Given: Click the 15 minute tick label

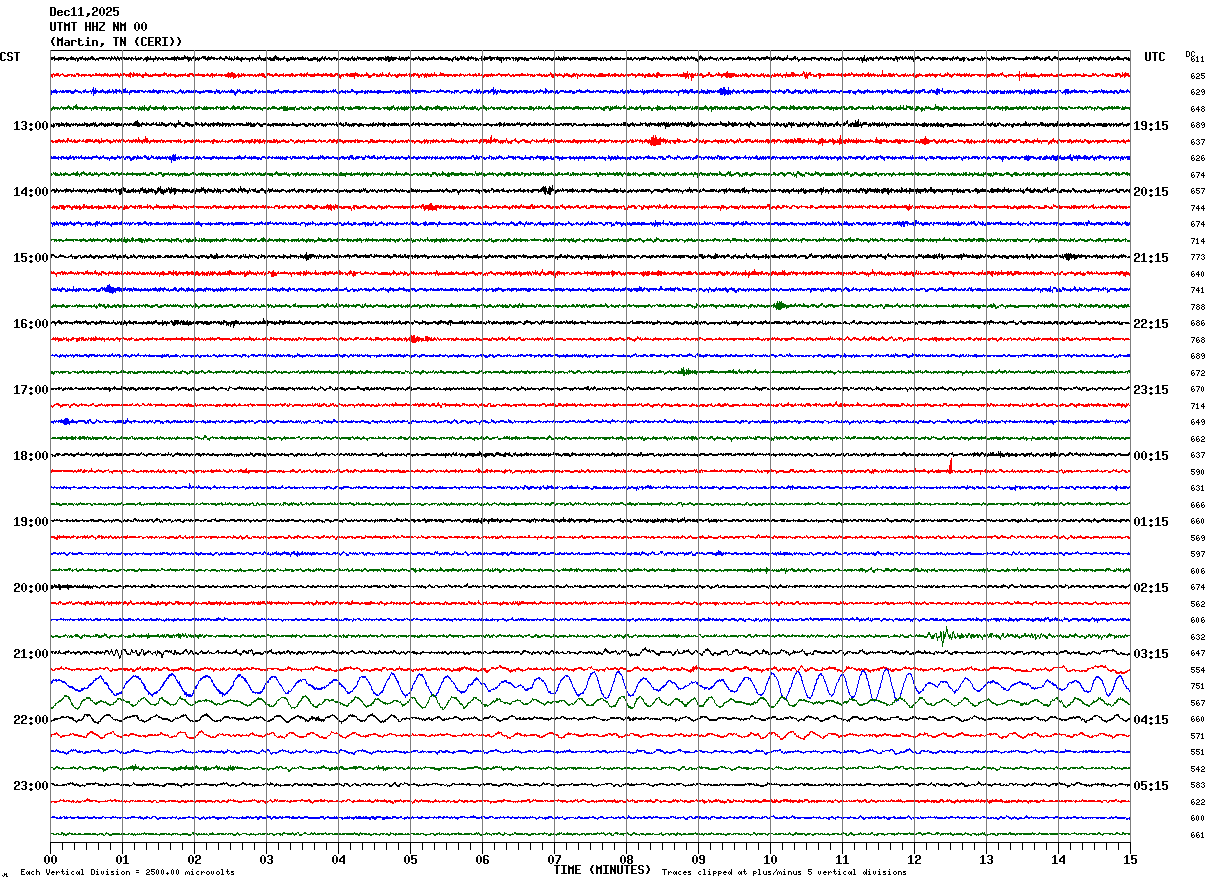Looking at the screenshot, I should (x=1129, y=859).
